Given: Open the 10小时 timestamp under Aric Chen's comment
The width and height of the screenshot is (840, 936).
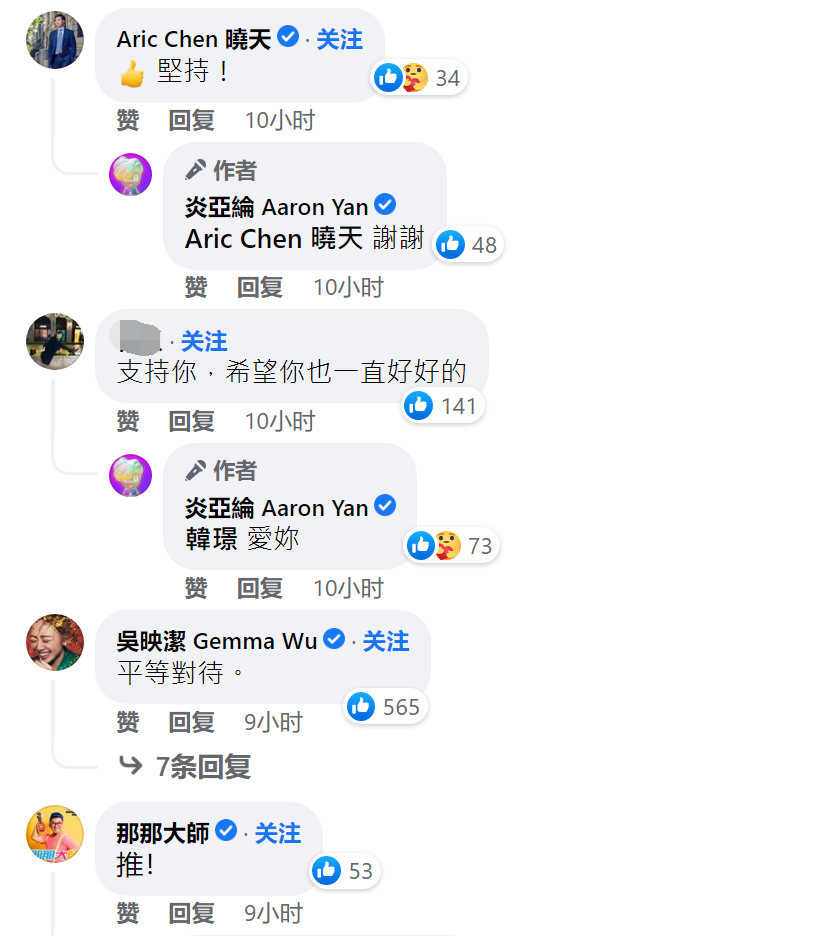Looking at the screenshot, I should [280, 120].
